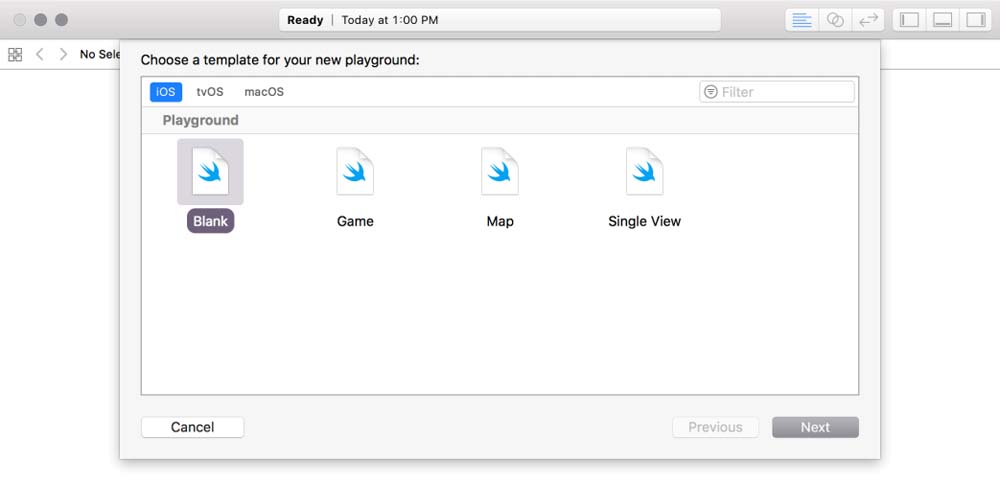Show the assistant editor
The width and height of the screenshot is (1000, 485).
(835, 20)
